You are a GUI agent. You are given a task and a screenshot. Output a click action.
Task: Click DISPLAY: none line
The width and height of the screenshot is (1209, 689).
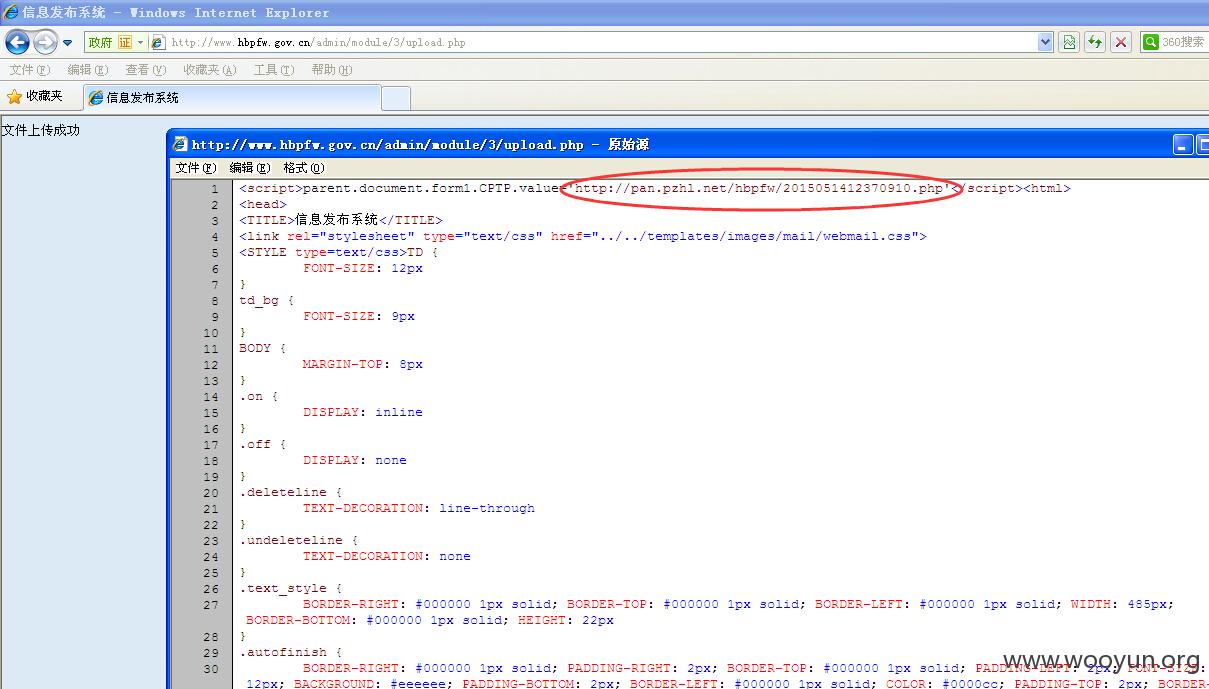[354, 460]
